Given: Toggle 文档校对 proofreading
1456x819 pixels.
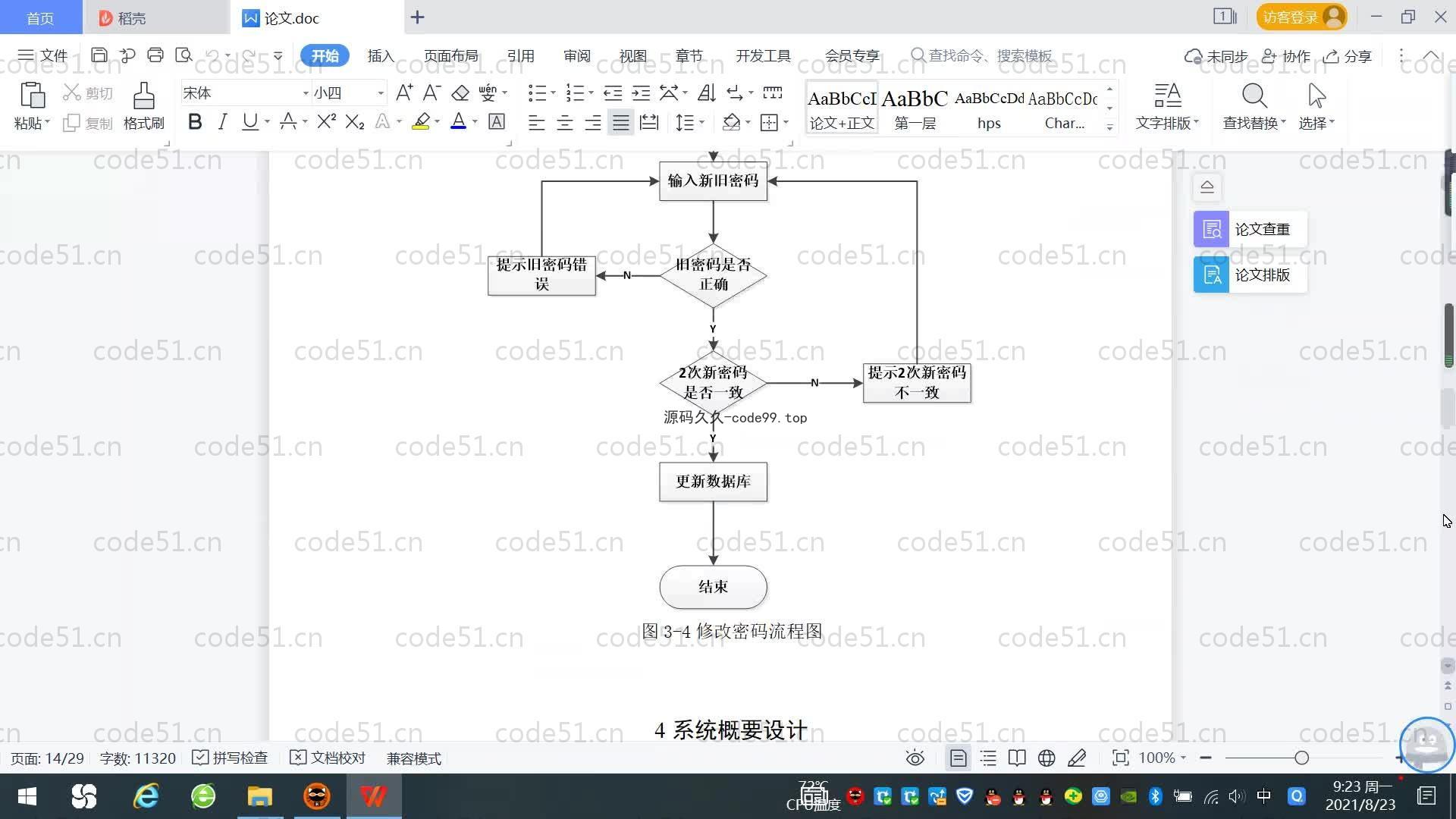Looking at the screenshot, I should (328, 758).
